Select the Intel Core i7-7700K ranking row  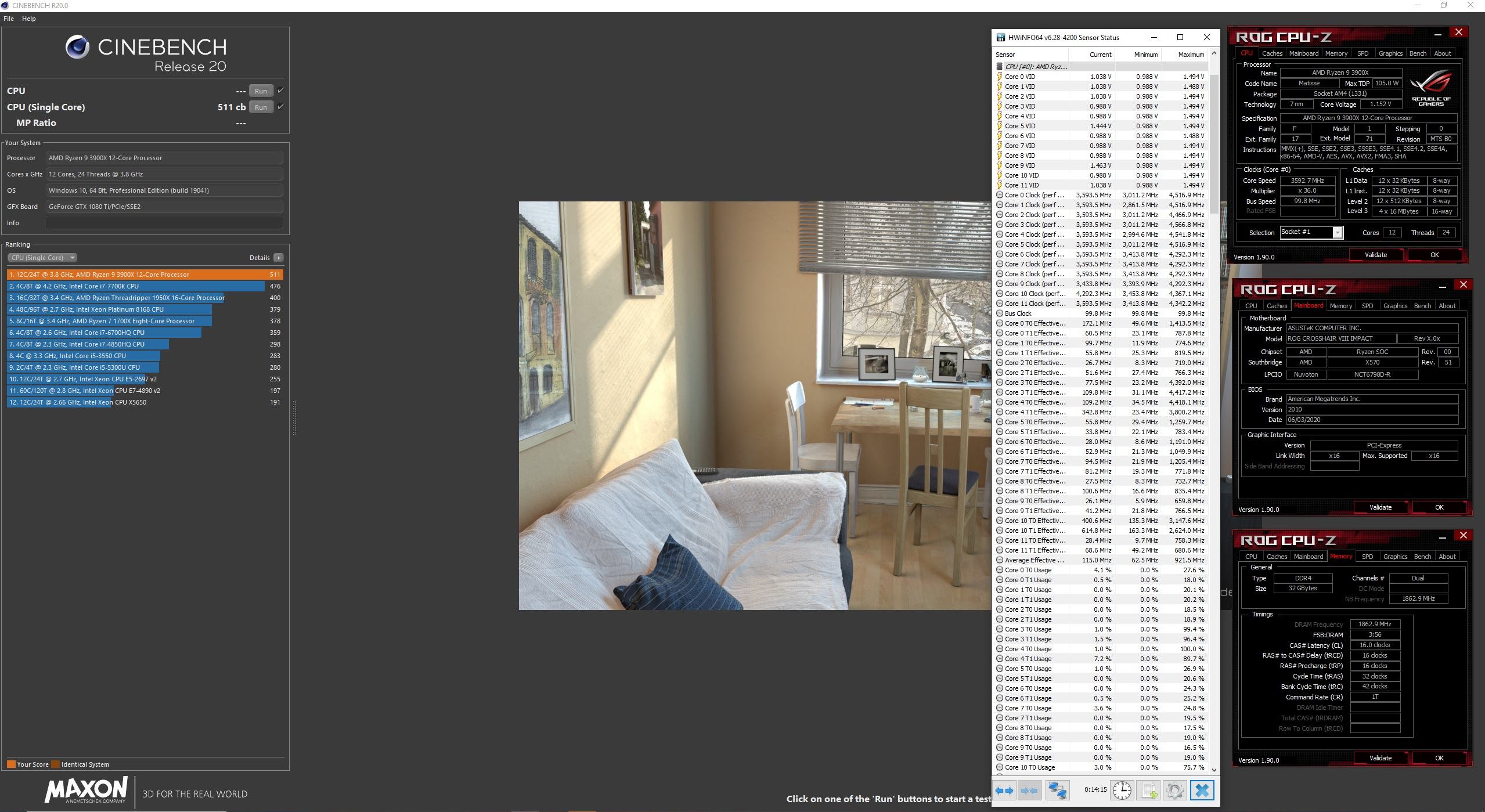pyautogui.click(x=145, y=286)
